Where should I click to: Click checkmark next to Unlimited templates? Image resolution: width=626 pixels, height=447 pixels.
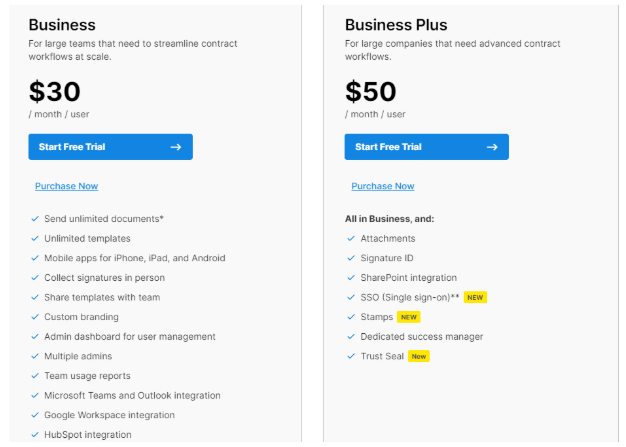point(35,238)
